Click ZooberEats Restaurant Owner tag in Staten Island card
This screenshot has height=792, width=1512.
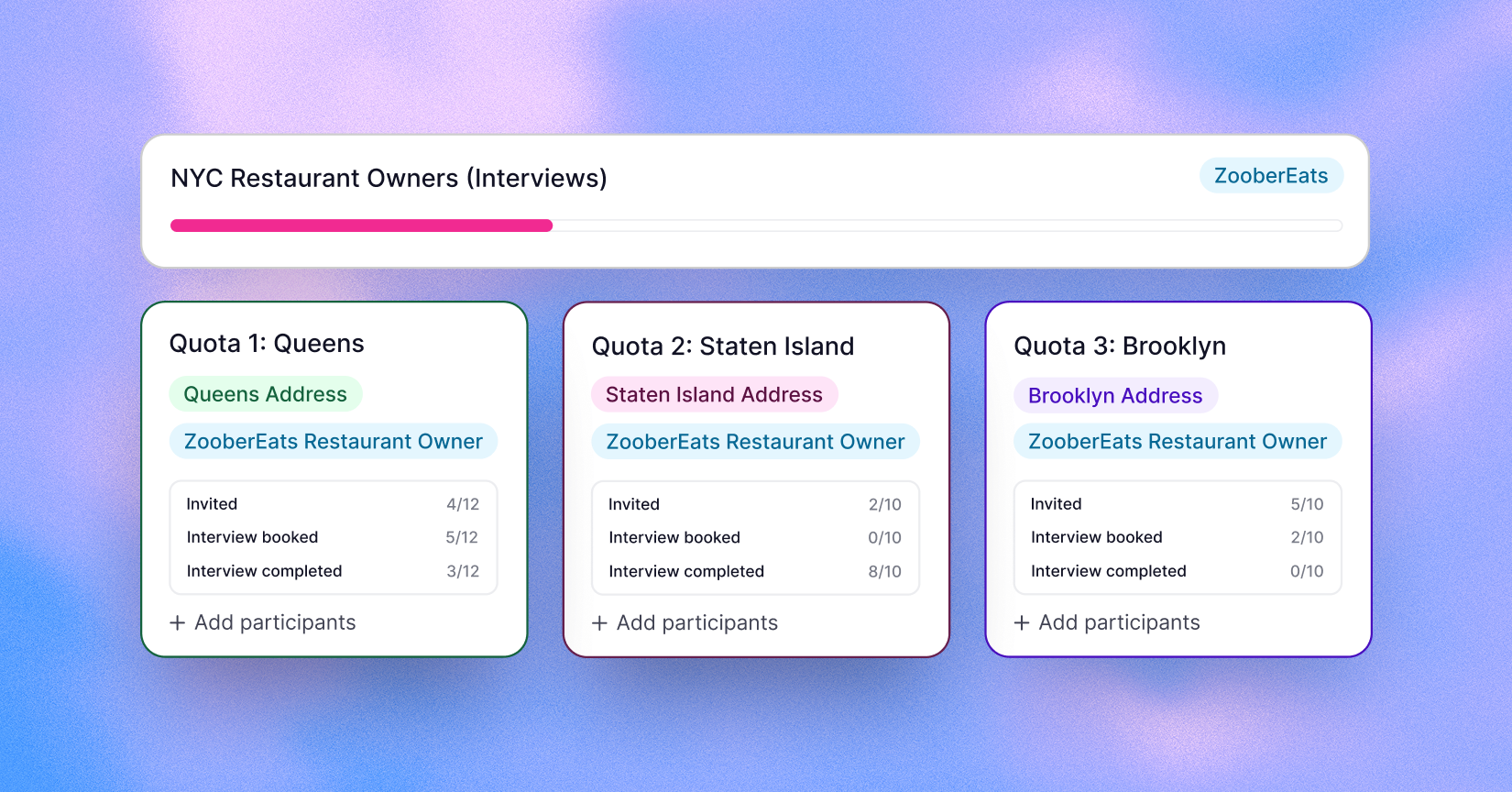click(x=756, y=442)
